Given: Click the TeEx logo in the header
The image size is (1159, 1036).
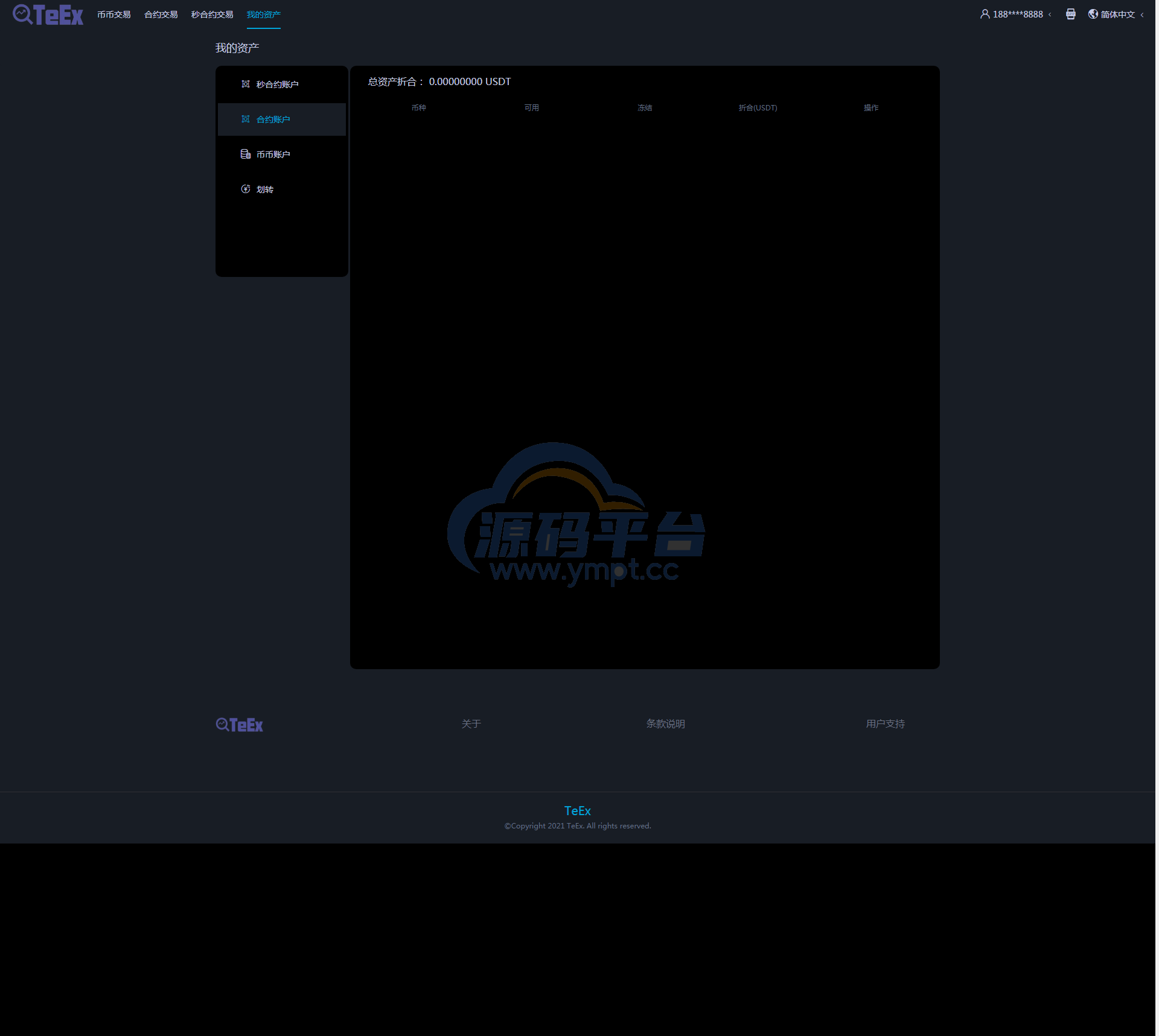Looking at the screenshot, I should pos(48,14).
